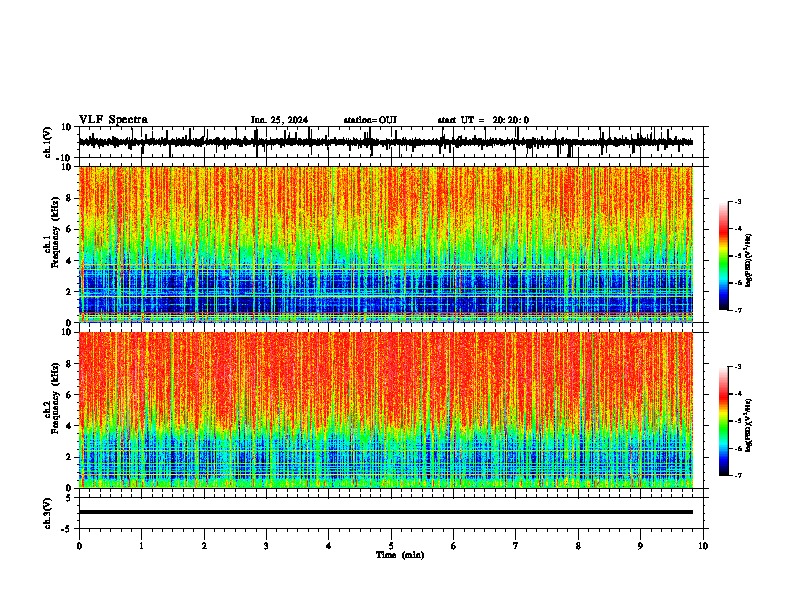Click the '2' kHz tick on ch.1 spectrogram

tap(70, 292)
